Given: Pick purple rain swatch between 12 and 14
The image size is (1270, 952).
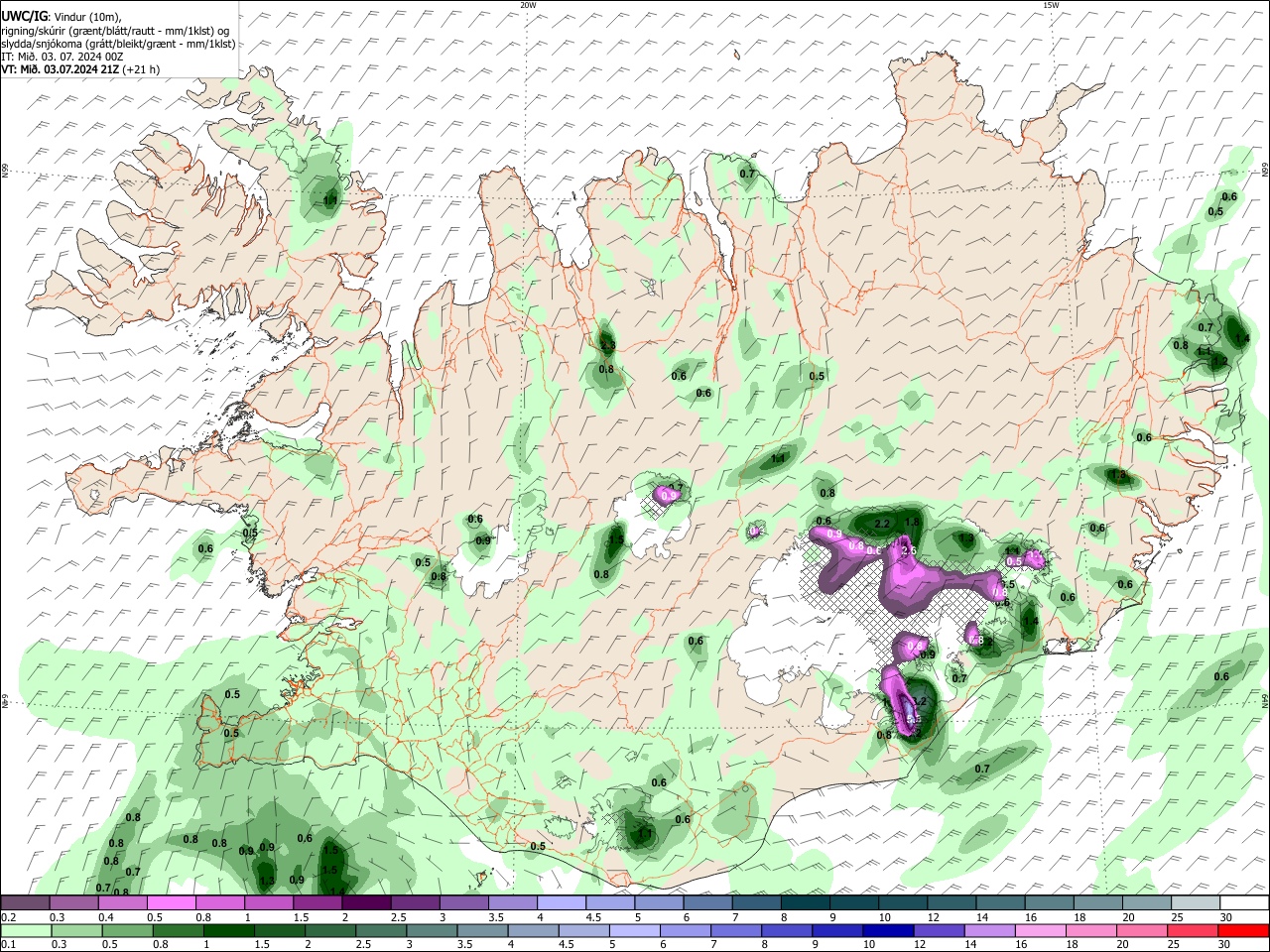Looking at the screenshot, I should pyautogui.click(x=939, y=930).
